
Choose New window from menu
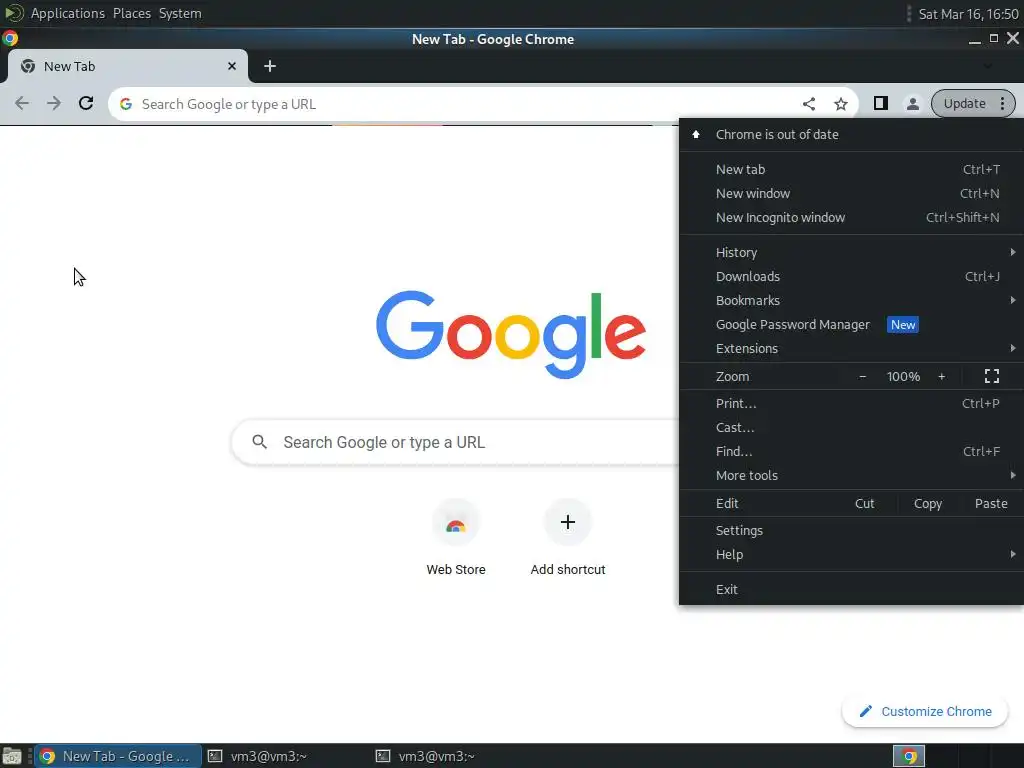852,193
